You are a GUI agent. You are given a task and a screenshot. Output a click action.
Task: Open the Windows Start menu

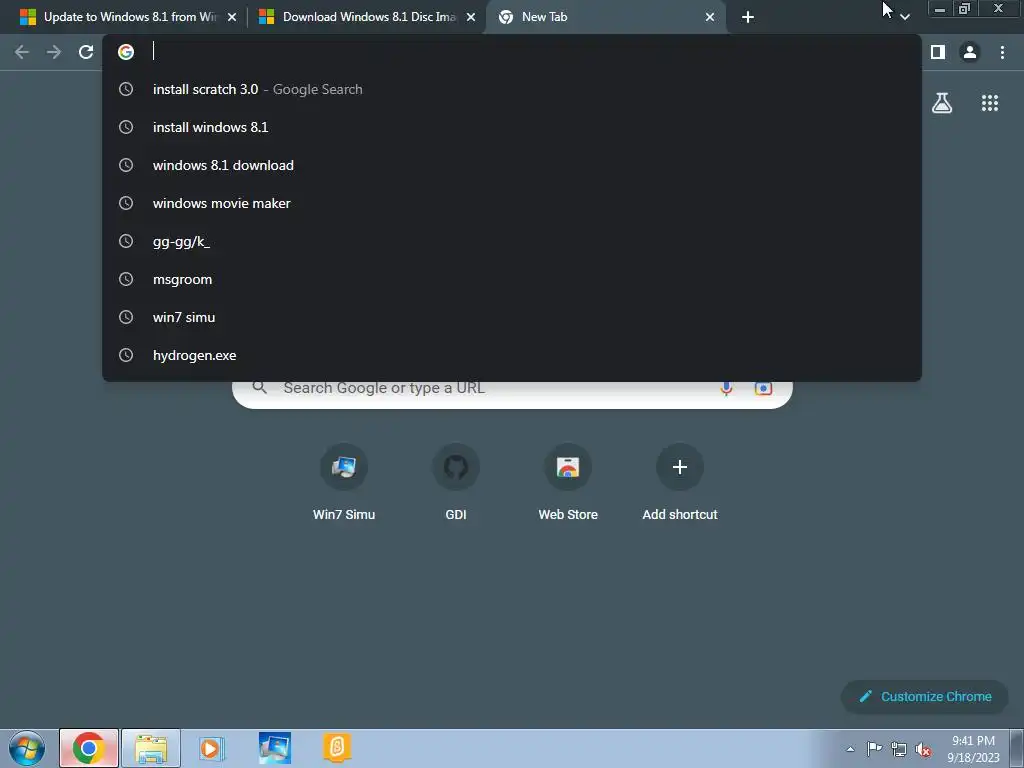coord(27,748)
